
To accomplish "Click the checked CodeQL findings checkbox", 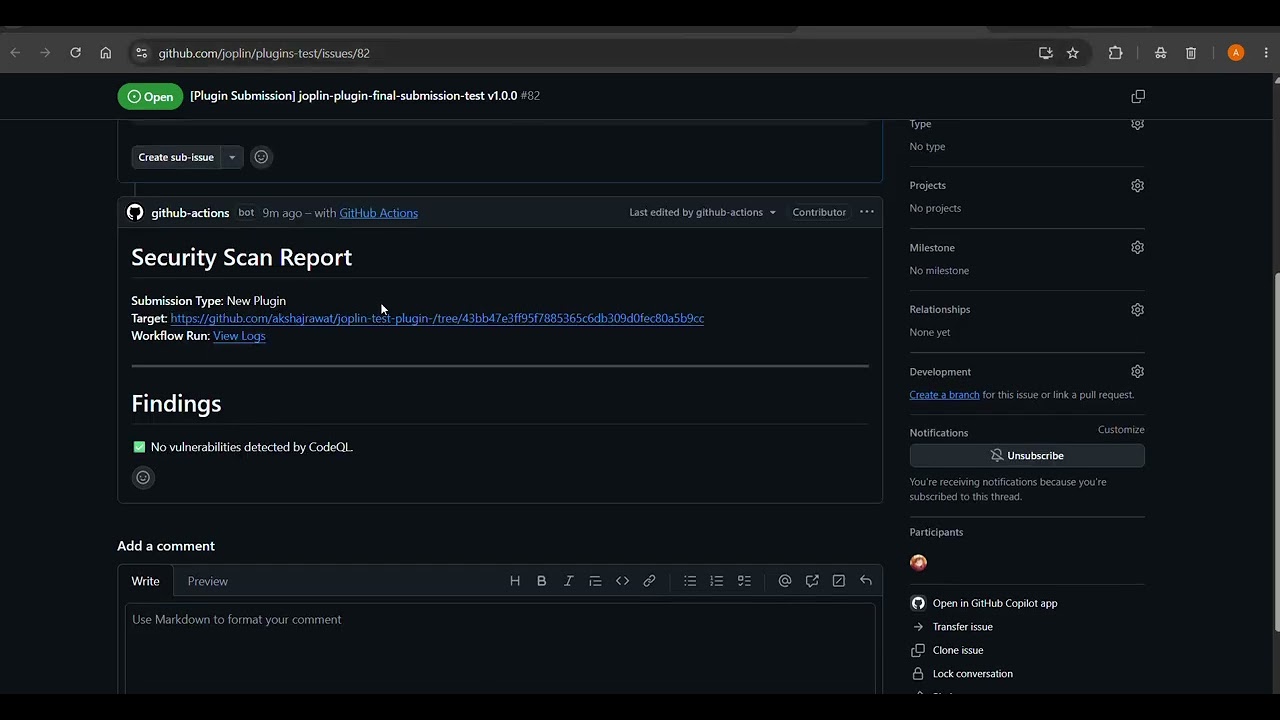I will [x=139, y=447].
